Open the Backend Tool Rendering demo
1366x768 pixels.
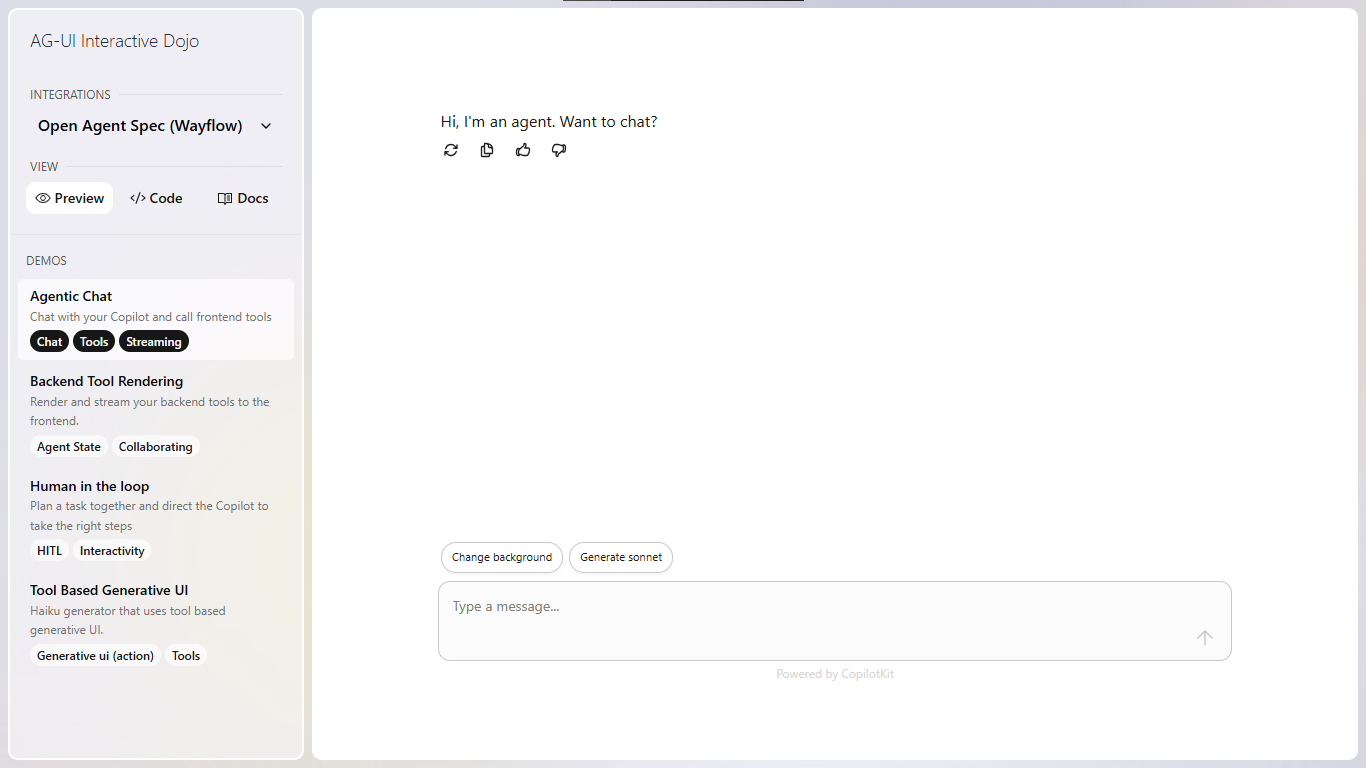[x=156, y=414]
